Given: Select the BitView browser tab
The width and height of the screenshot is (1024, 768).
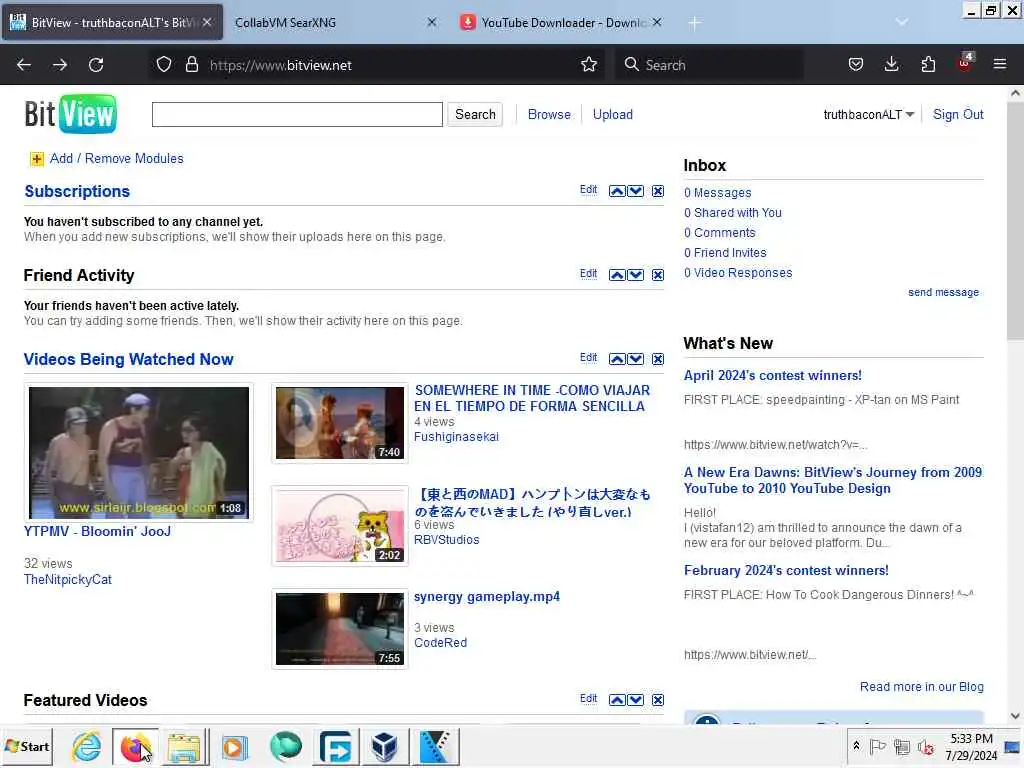Looking at the screenshot, I should (112, 22).
